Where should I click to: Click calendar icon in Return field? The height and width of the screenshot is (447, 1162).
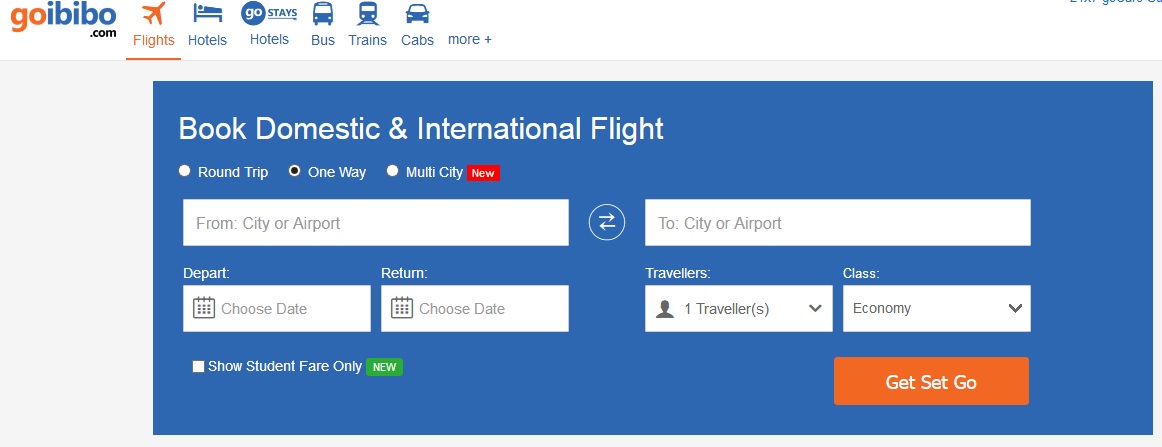click(x=402, y=308)
